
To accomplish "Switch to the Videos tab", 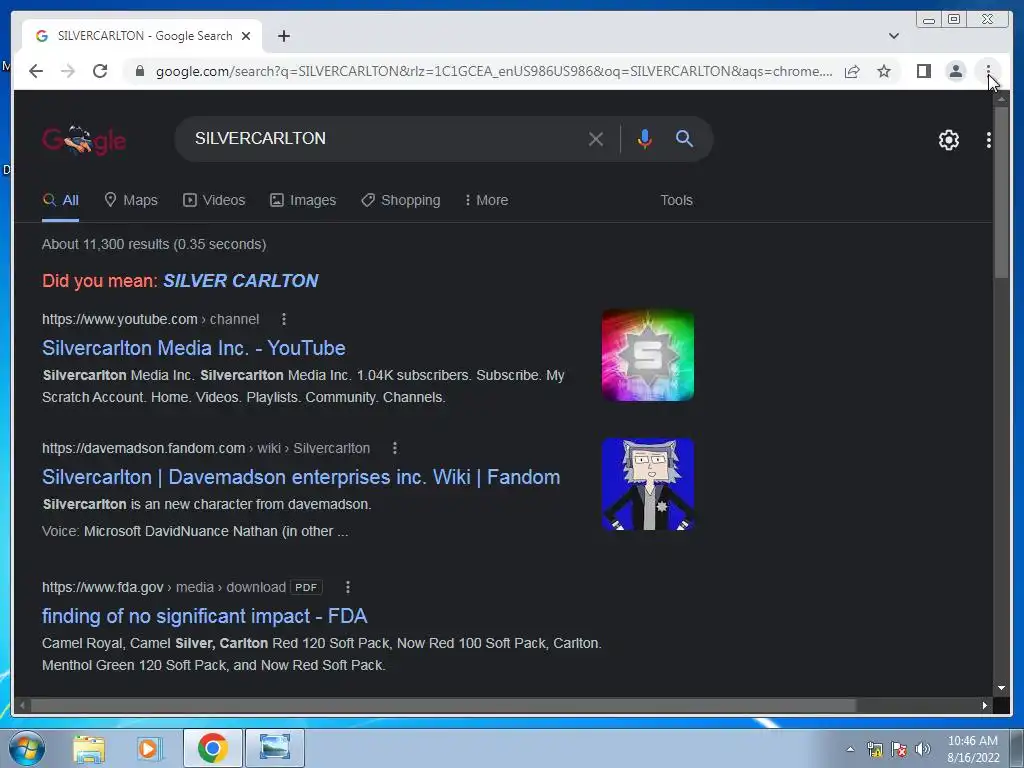I will pyautogui.click(x=214, y=200).
